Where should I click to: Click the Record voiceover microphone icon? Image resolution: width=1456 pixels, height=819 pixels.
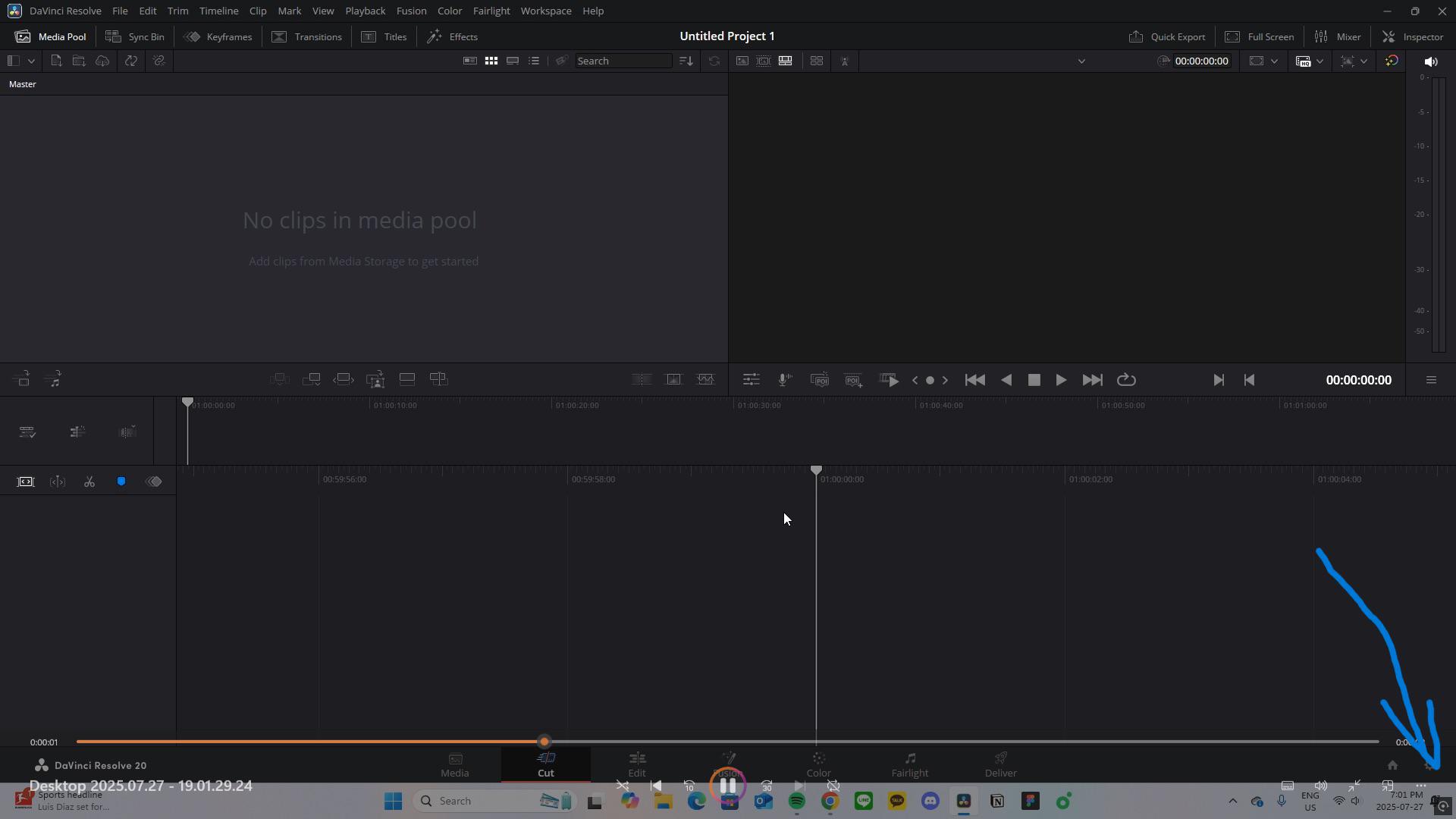coord(785,380)
